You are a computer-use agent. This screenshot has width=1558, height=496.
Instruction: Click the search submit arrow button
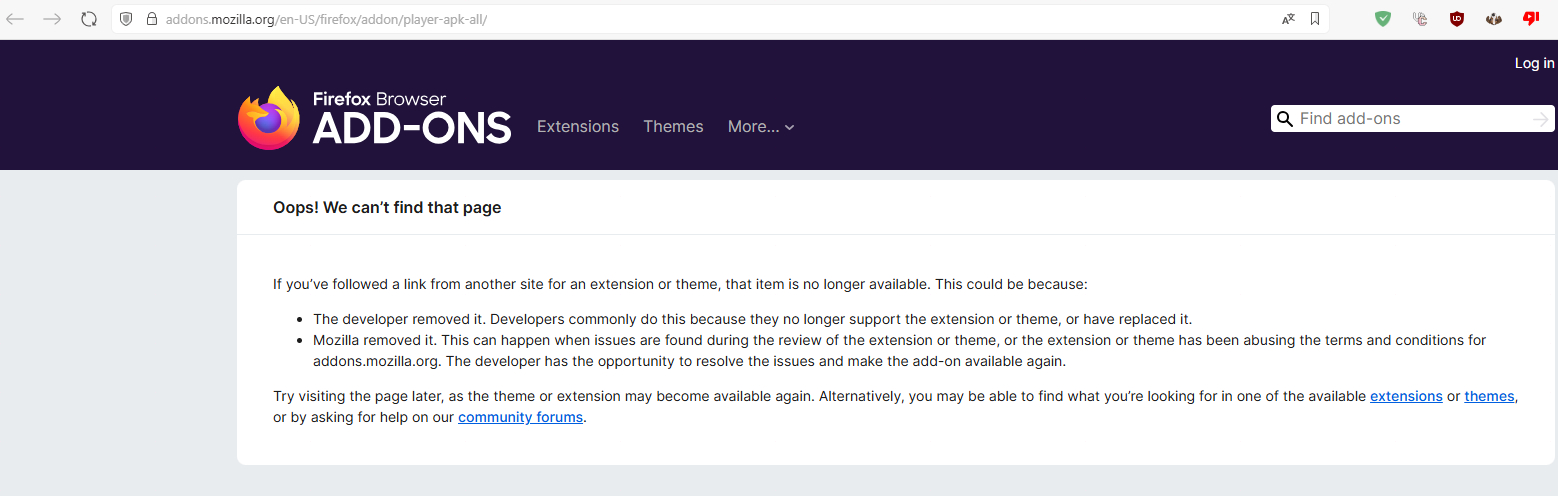point(1540,119)
